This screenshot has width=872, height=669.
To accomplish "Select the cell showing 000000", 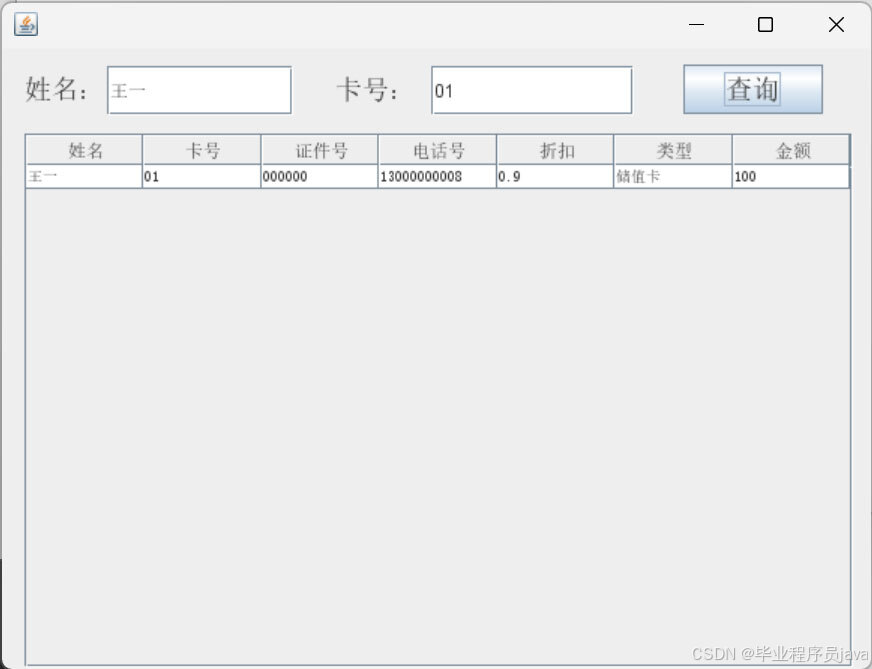I will pos(319,176).
